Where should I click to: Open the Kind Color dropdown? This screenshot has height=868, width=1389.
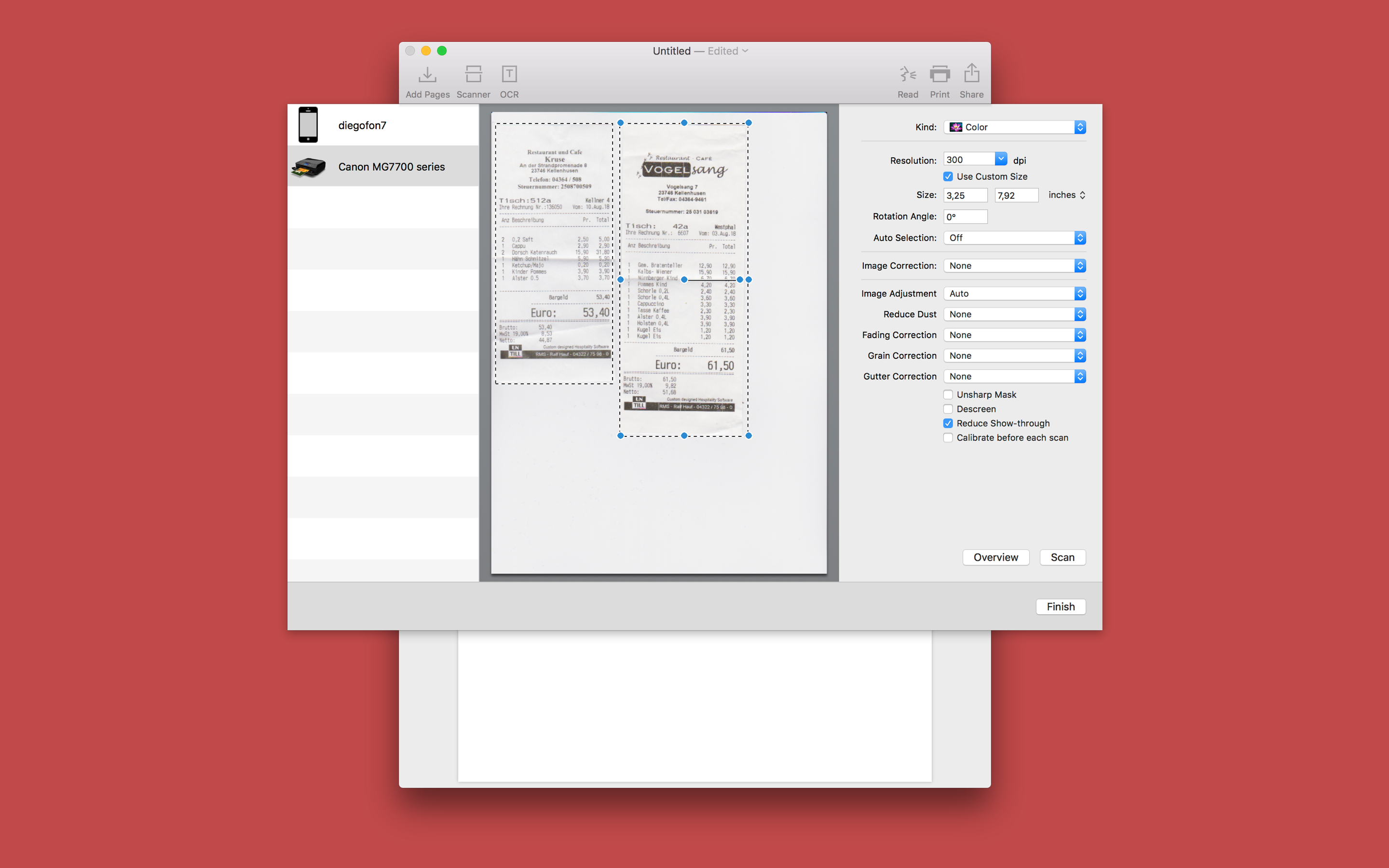(1014, 127)
